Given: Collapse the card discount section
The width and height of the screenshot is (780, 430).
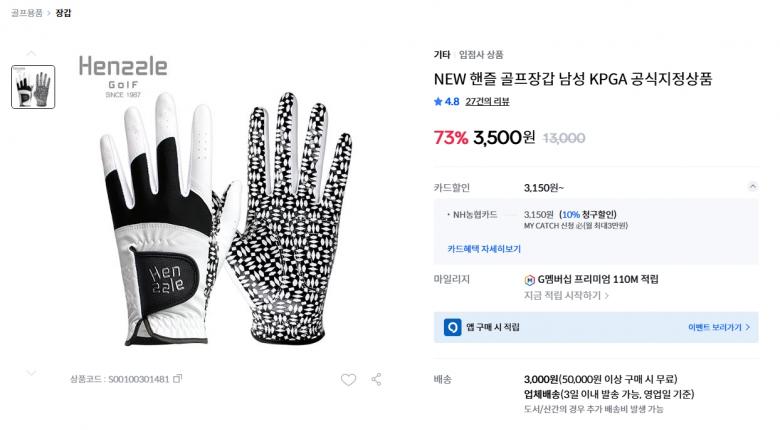Looking at the screenshot, I should tap(752, 187).
